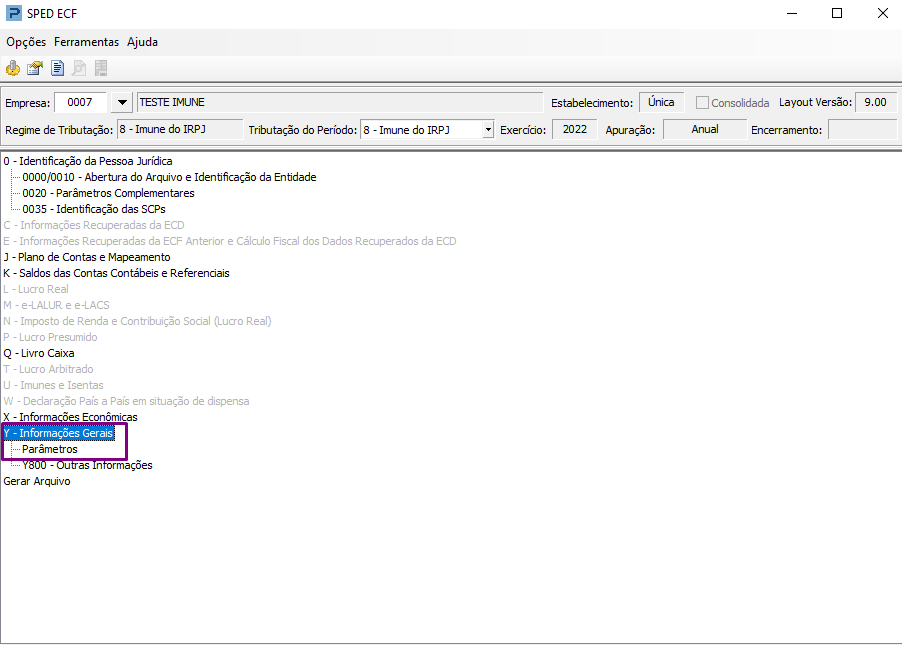Viewport: 902px width, 645px height.
Task: Select X - Informações Econômicas node
Action: 70,417
